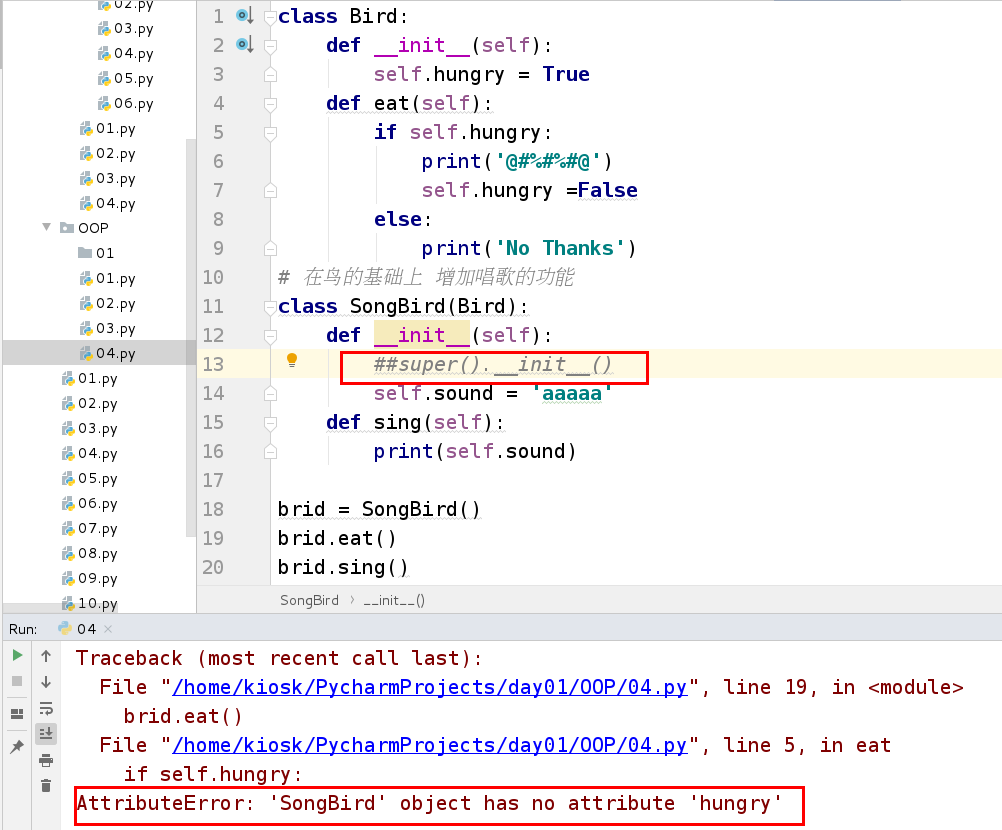Click line number 17 in the gutter

[213, 480]
